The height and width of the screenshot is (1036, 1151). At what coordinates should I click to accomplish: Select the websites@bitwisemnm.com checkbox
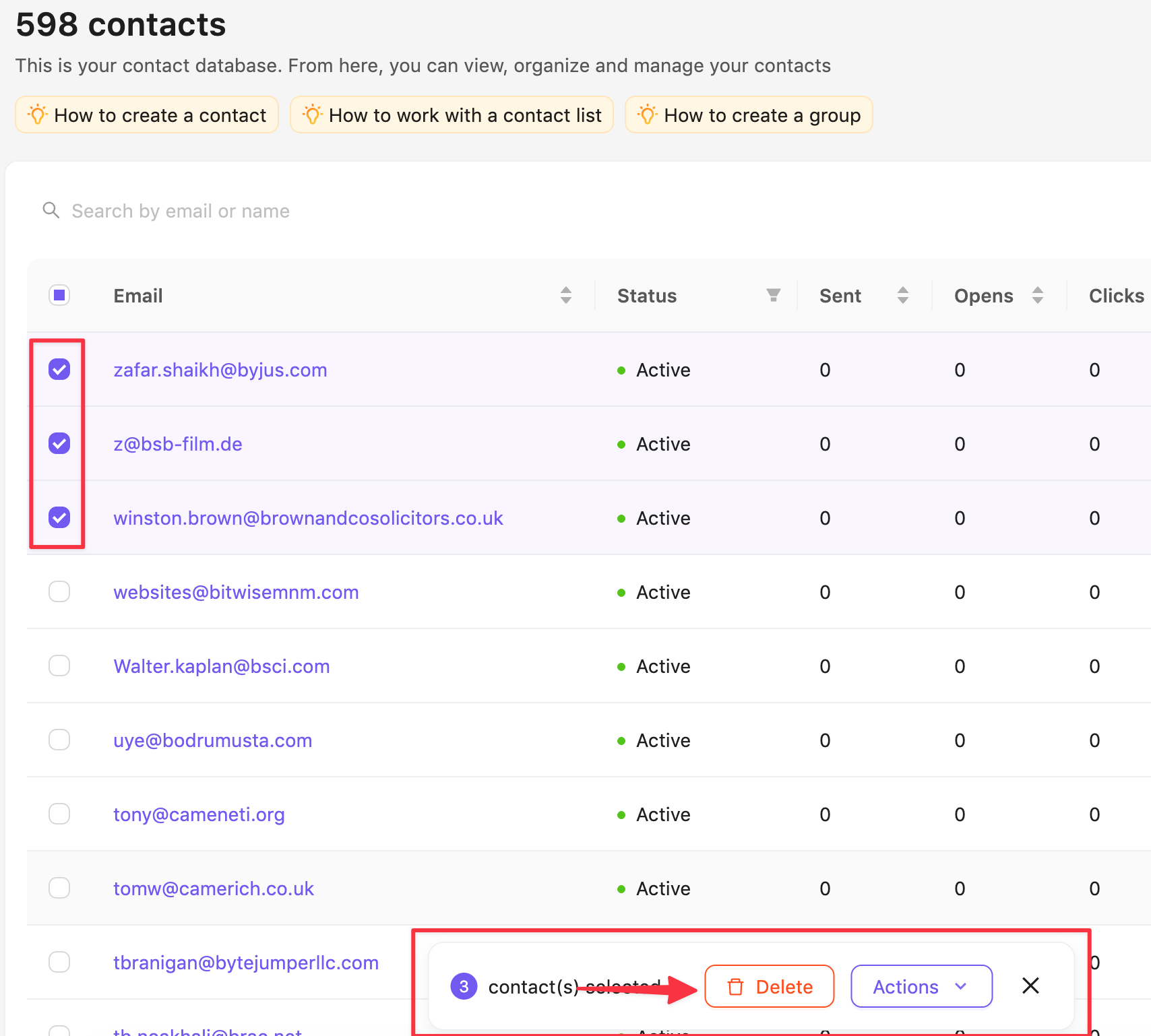59,591
